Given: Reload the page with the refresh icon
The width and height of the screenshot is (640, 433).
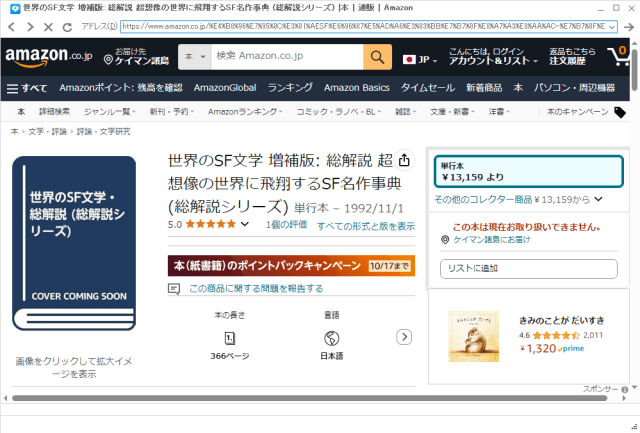Looking at the screenshot, I should point(67,27).
